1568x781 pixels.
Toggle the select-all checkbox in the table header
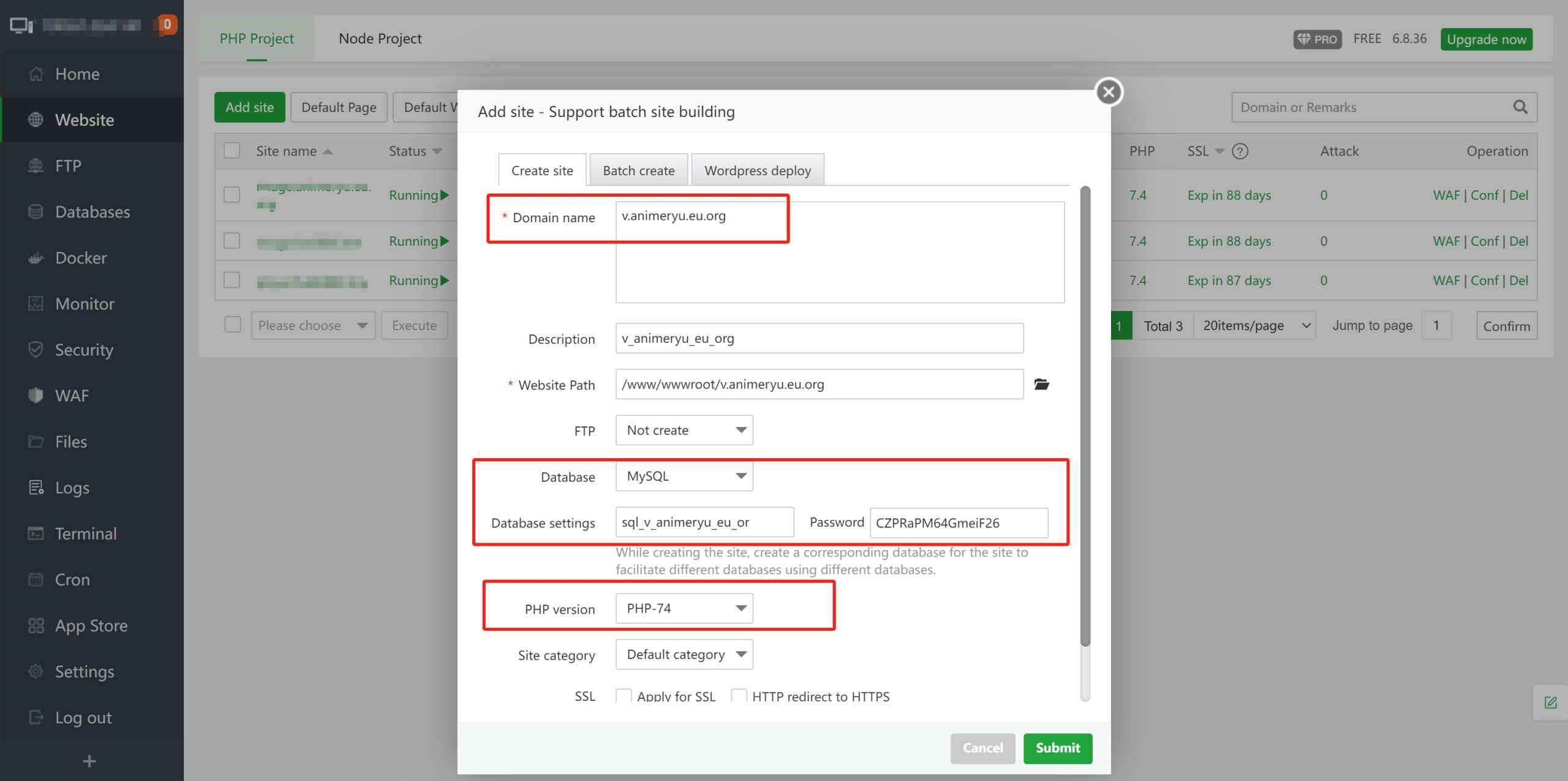pos(232,151)
